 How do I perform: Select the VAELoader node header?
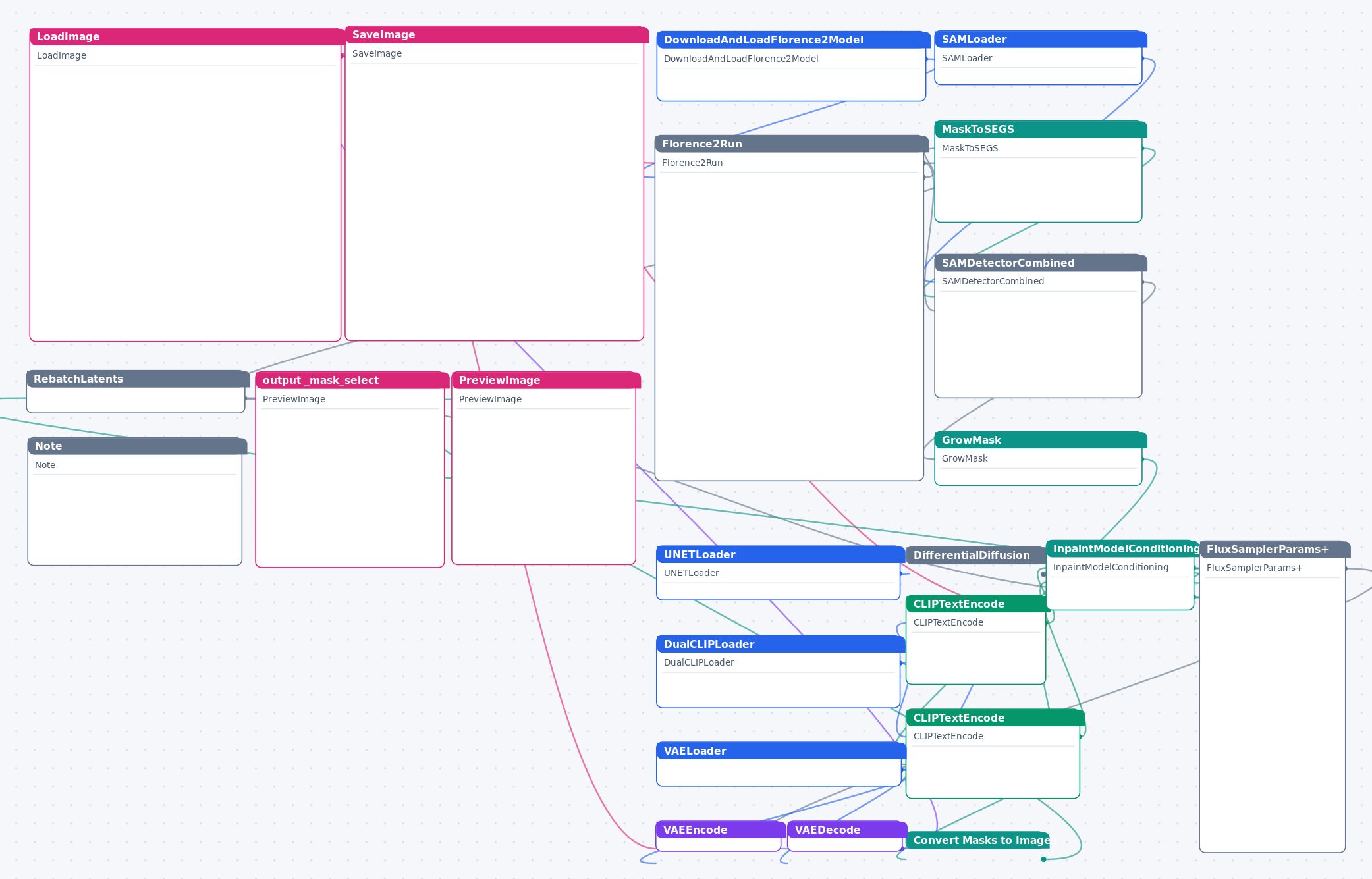tap(781, 751)
